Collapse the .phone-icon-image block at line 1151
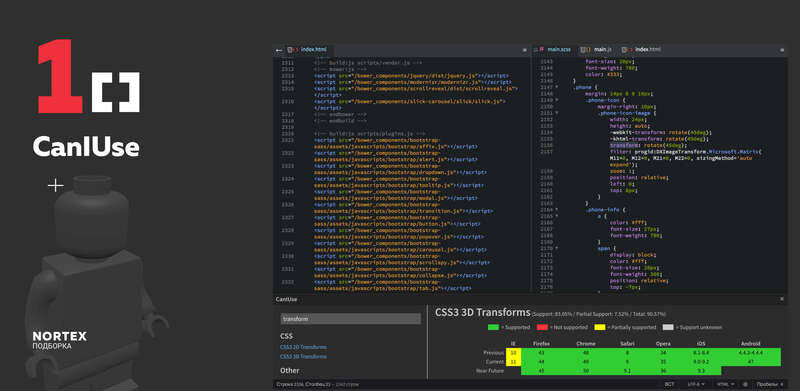 pyautogui.click(x=557, y=113)
